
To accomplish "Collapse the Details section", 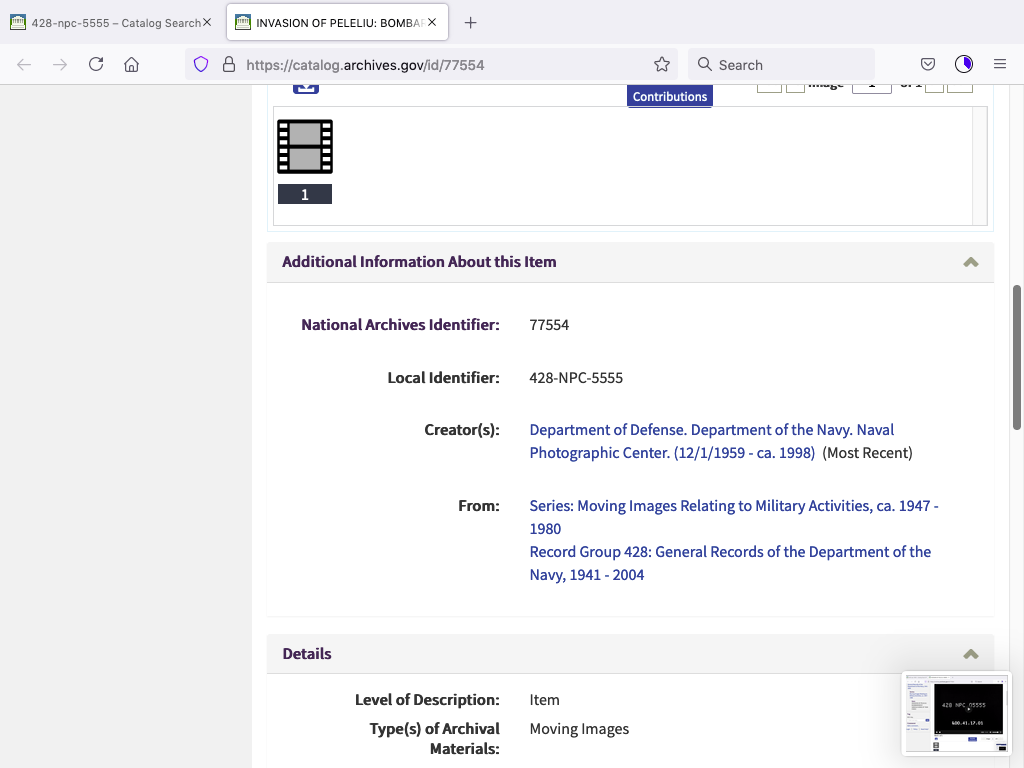I will pos(969,654).
